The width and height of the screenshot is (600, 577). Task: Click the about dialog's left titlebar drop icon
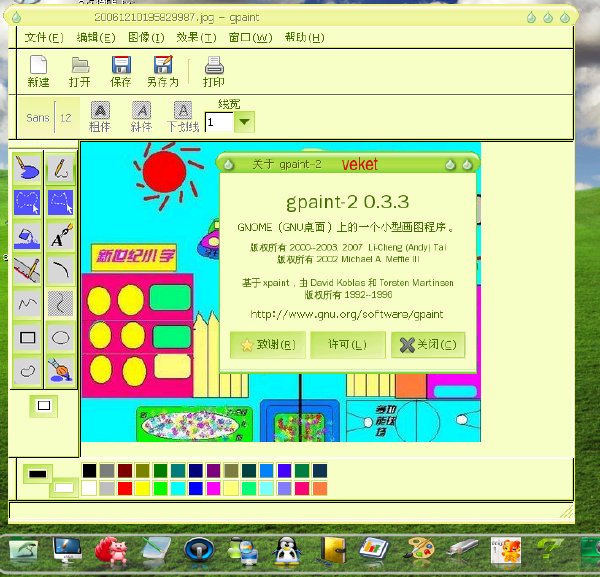tap(228, 165)
